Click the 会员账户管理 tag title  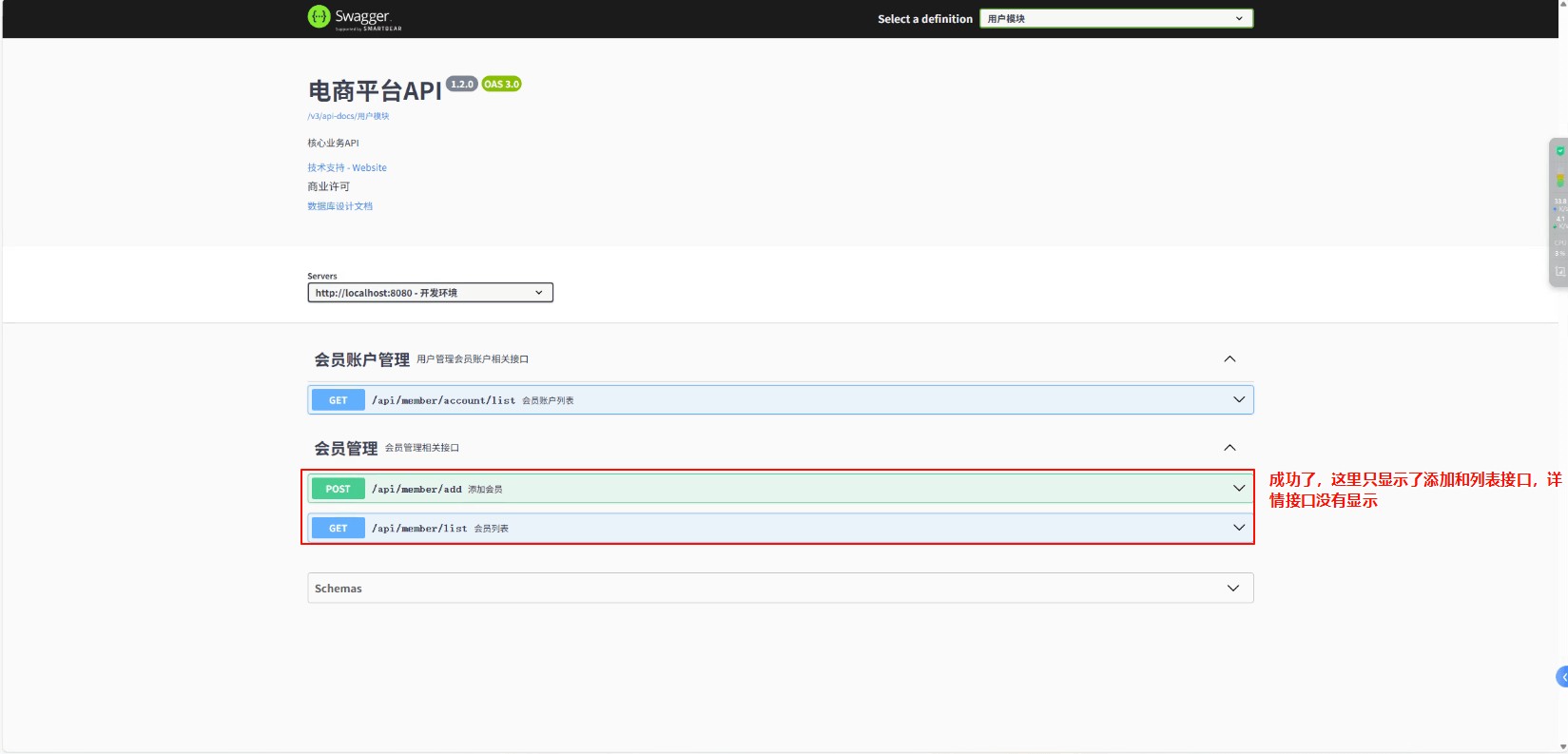[362, 359]
